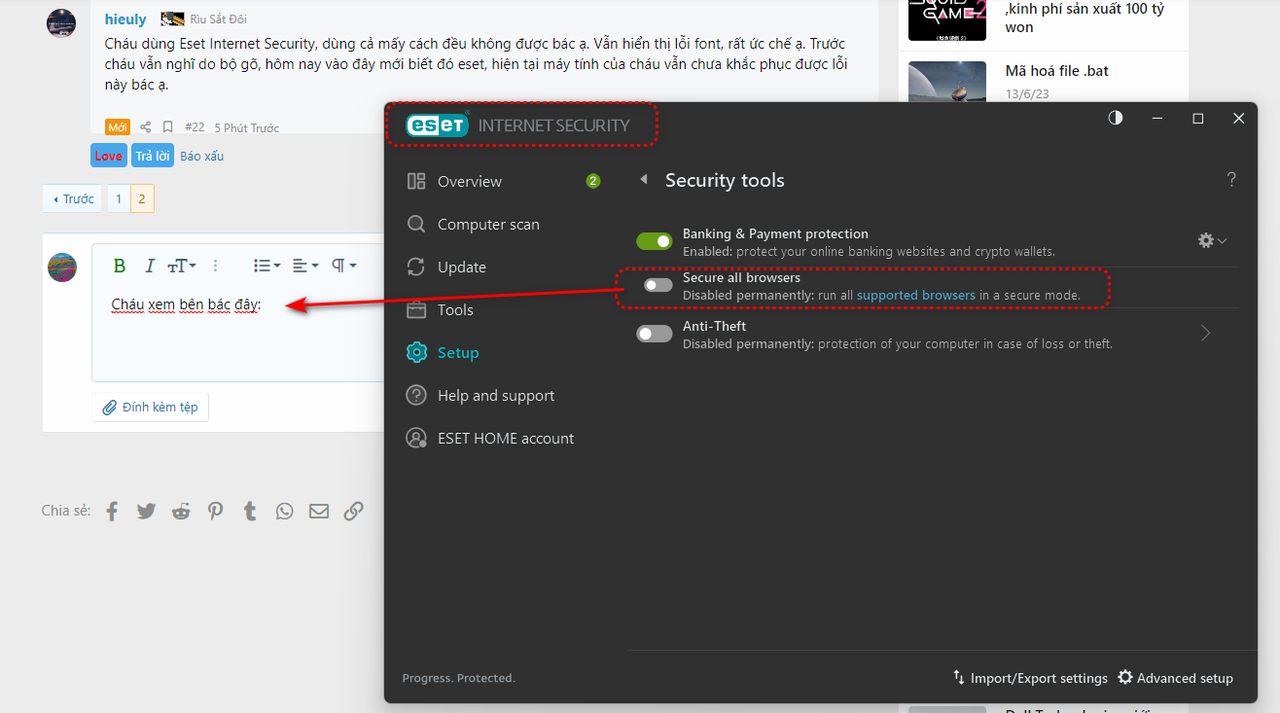Click the Update refresh icon in sidebar
Screen dimensions: 1280x713
click(416, 267)
